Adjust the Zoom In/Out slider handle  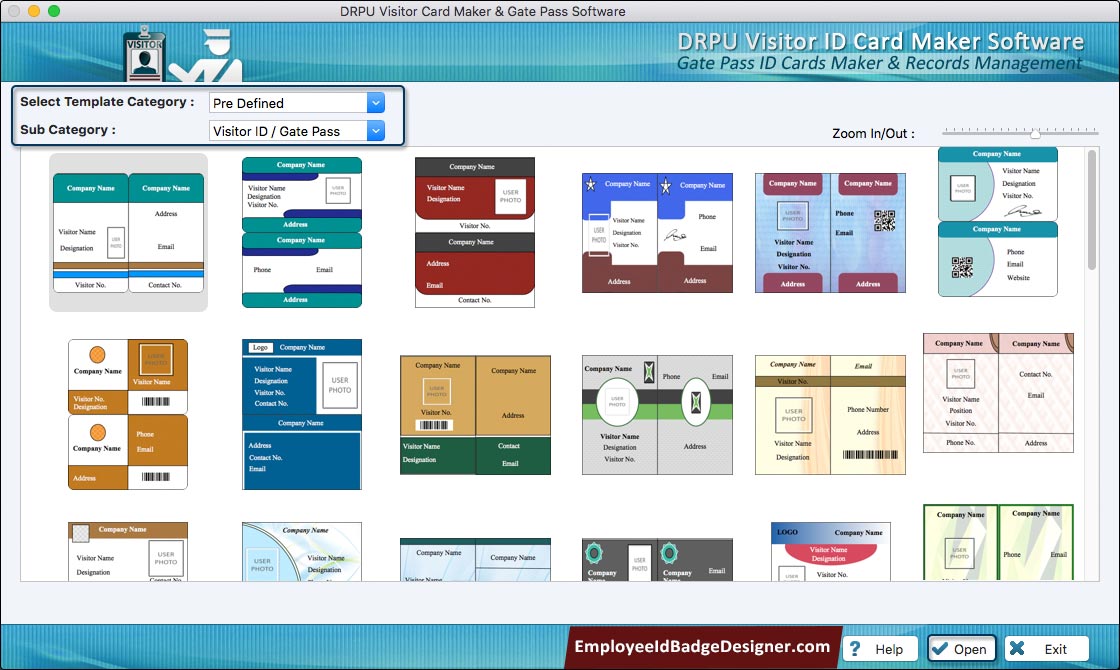click(x=1035, y=133)
